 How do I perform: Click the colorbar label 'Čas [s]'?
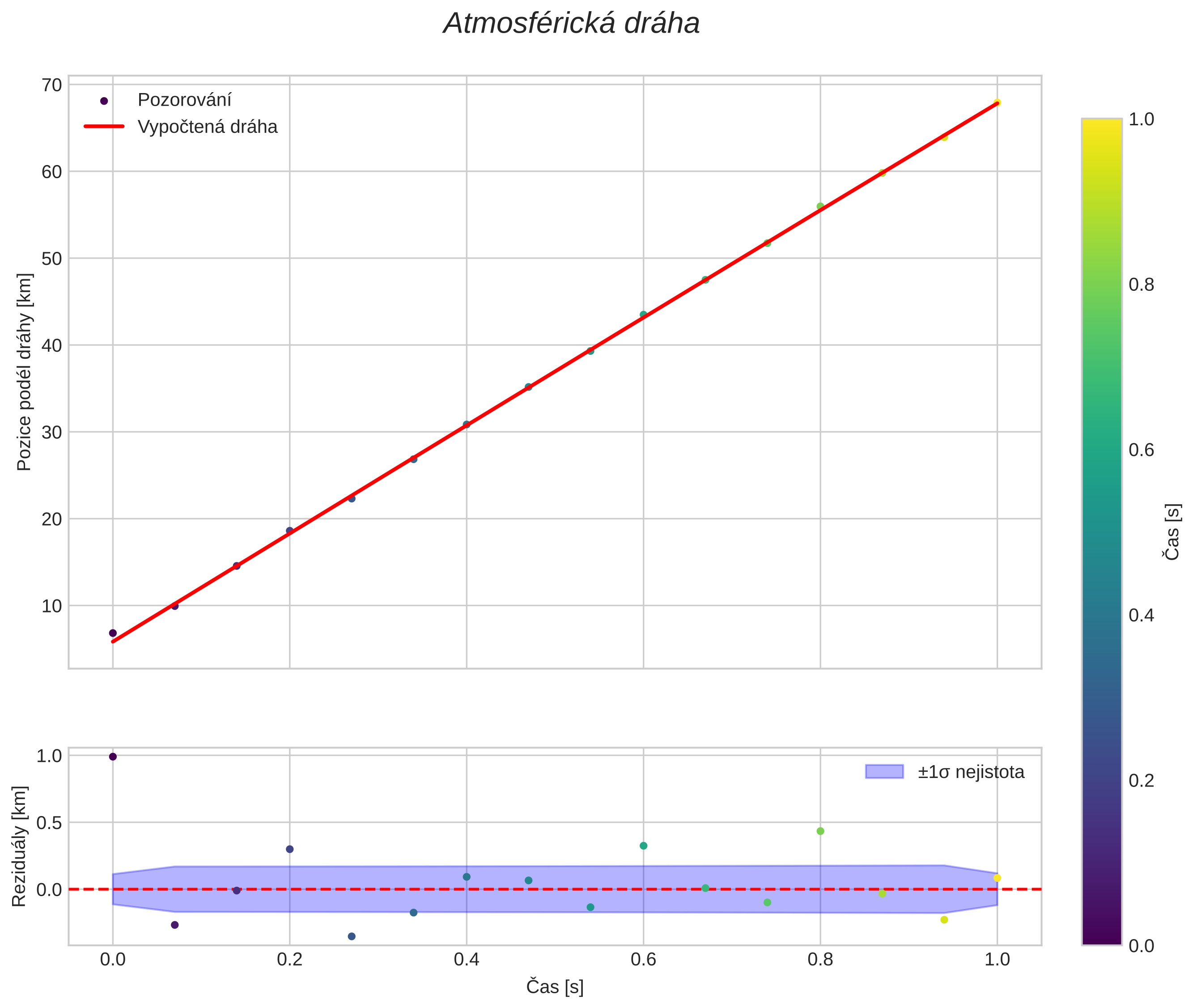[x=1172, y=532]
